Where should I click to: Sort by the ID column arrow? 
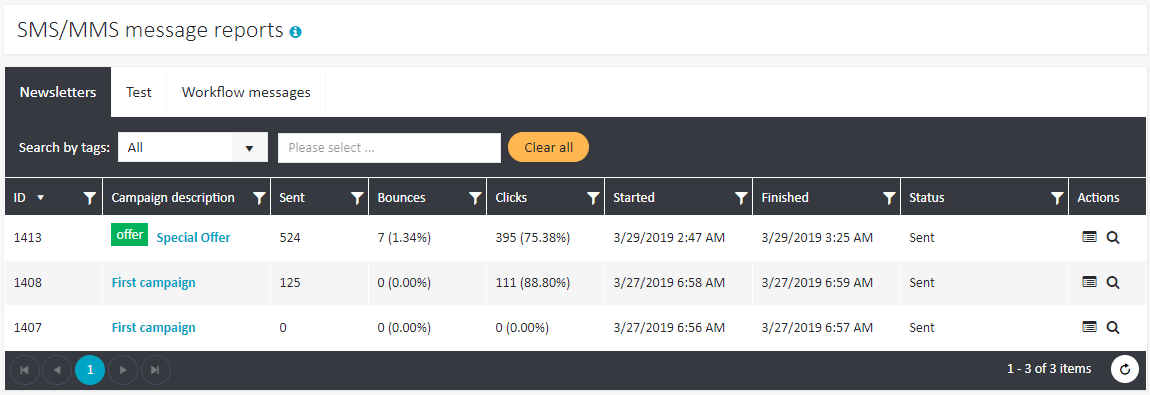pyautogui.click(x=40, y=198)
